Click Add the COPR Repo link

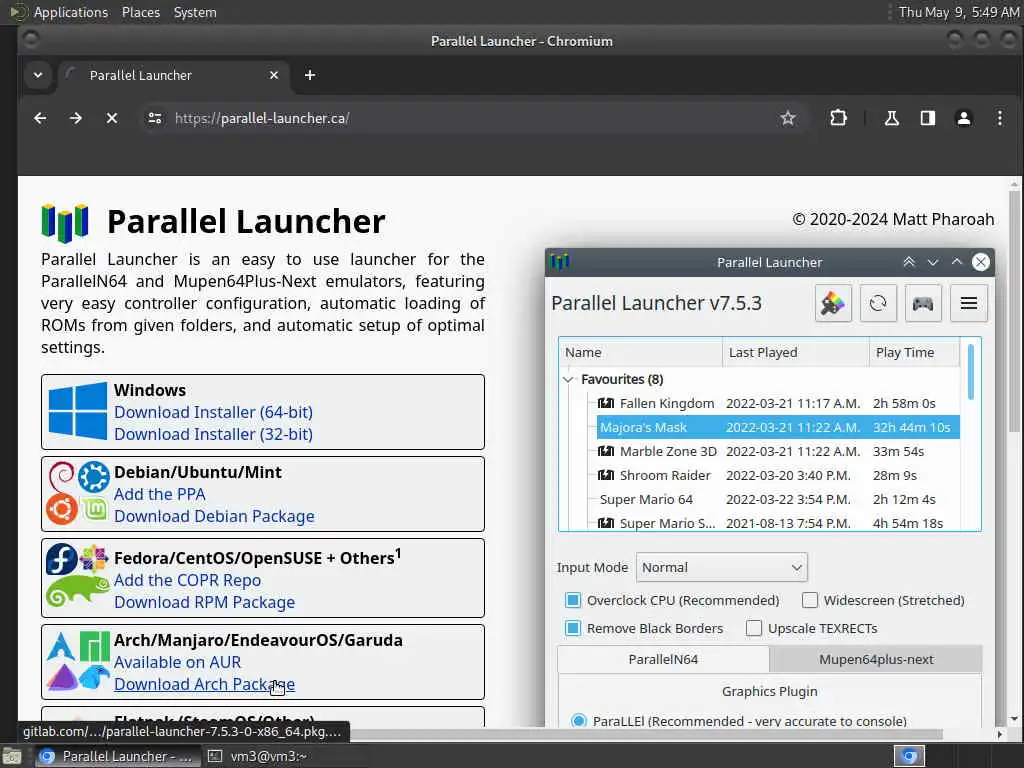tap(187, 580)
